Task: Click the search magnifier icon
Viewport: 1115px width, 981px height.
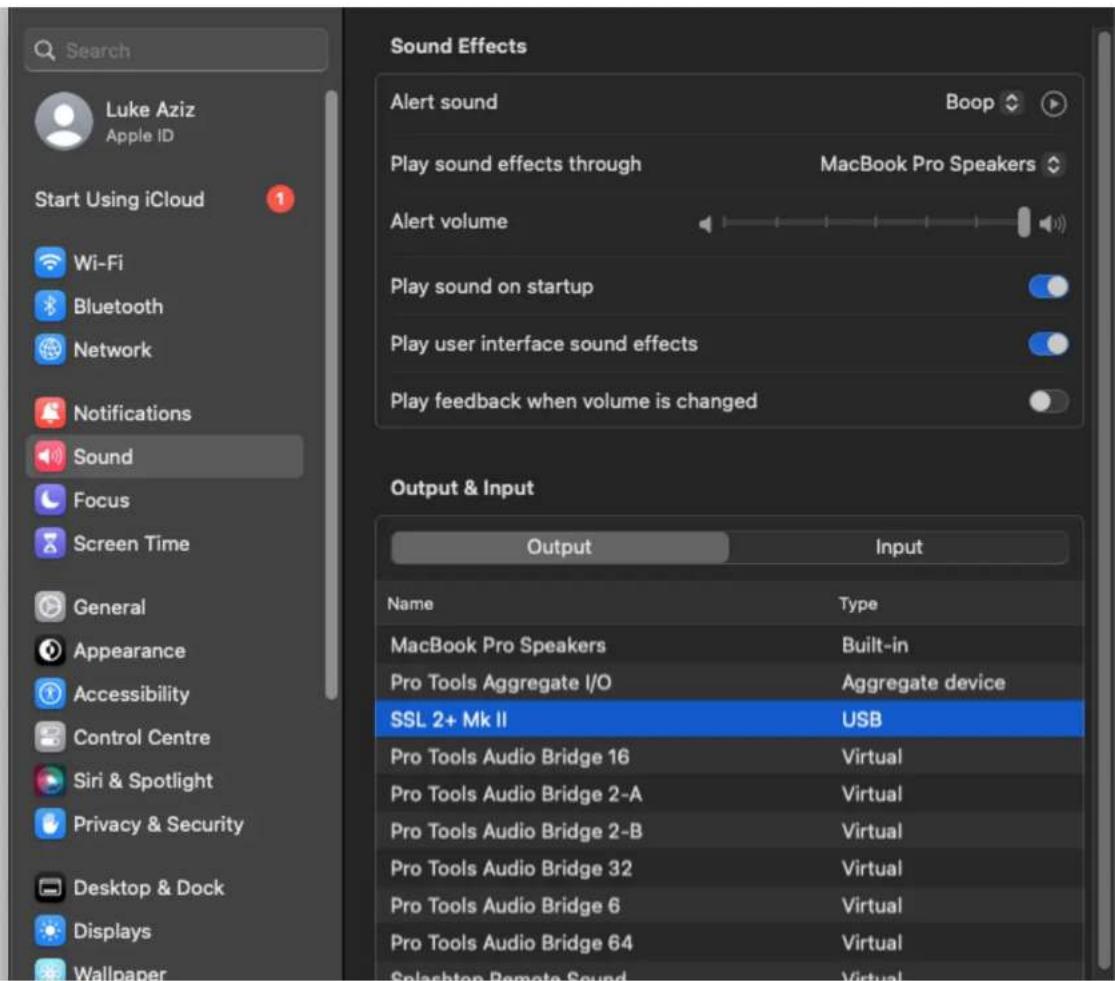Action: (x=45, y=50)
